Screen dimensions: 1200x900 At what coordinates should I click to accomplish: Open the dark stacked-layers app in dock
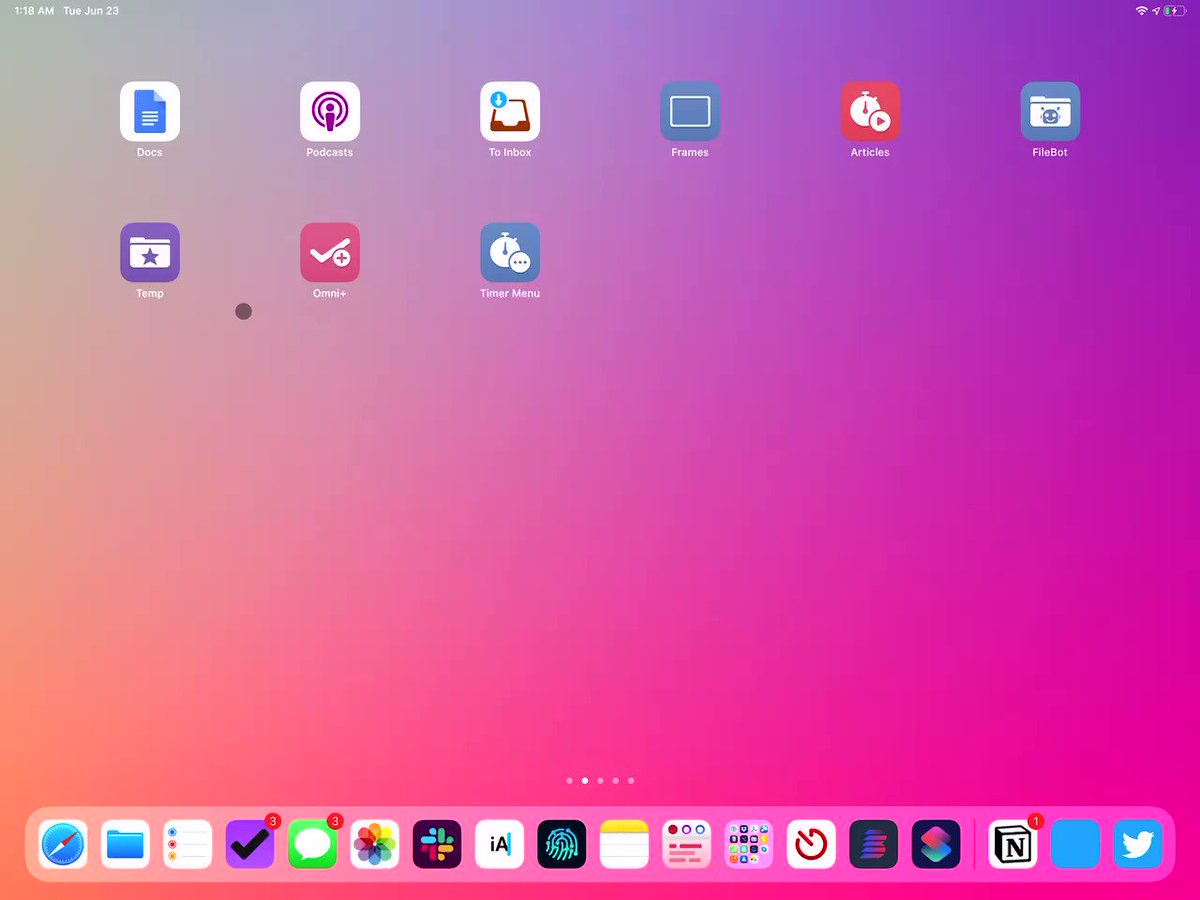click(874, 844)
